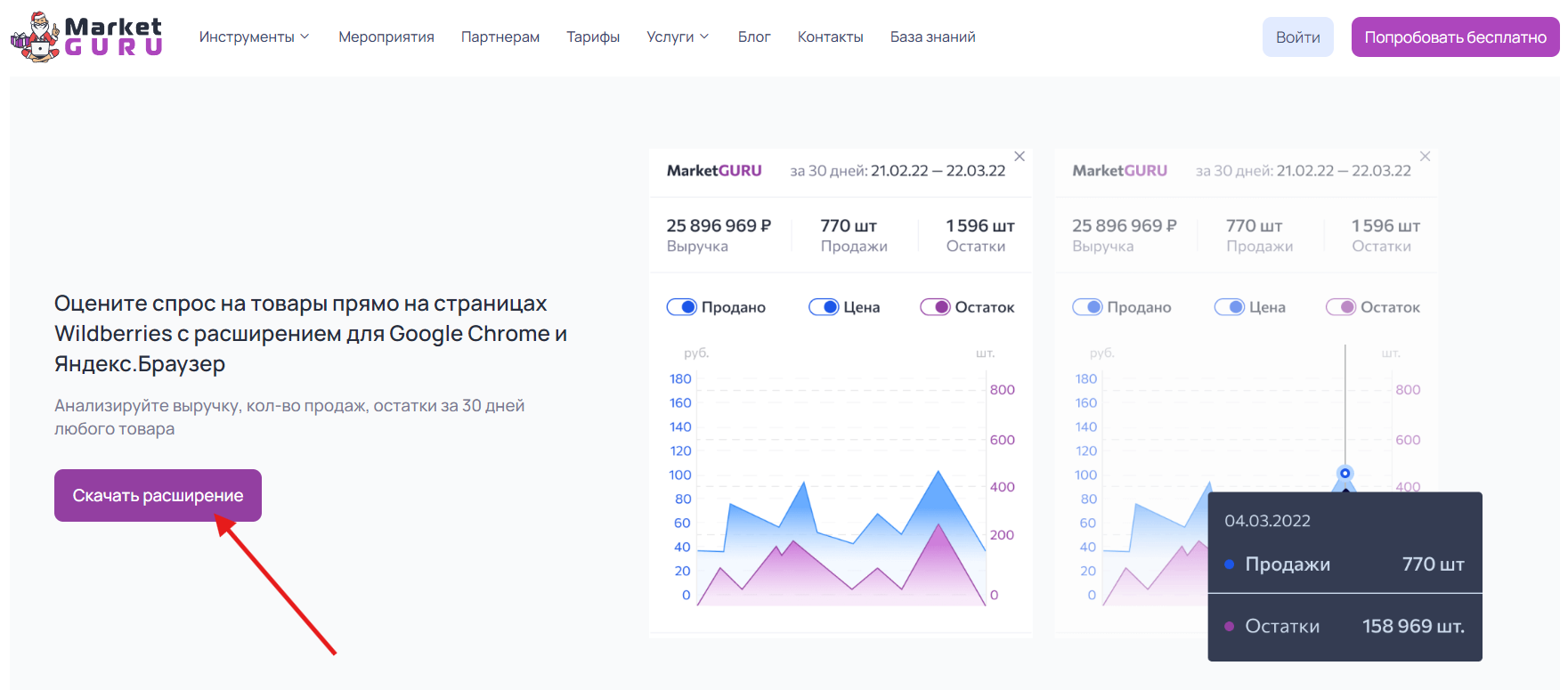
Task: Go to the Тарифы page
Action: (x=593, y=37)
